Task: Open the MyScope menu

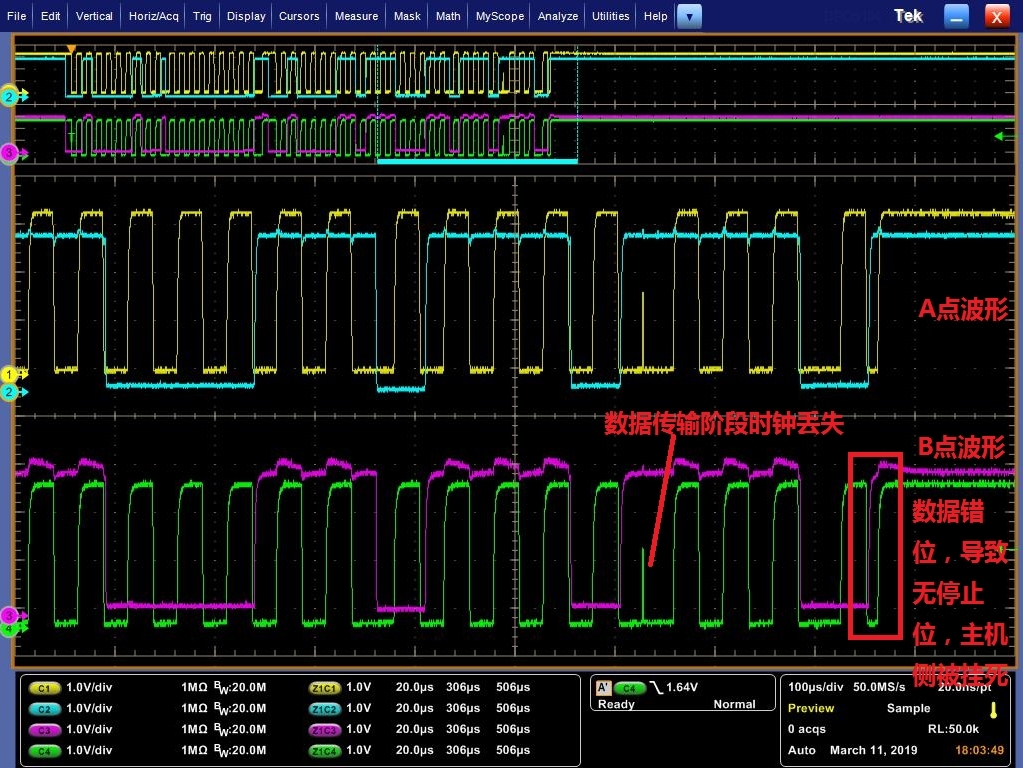Action: point(499,16)
